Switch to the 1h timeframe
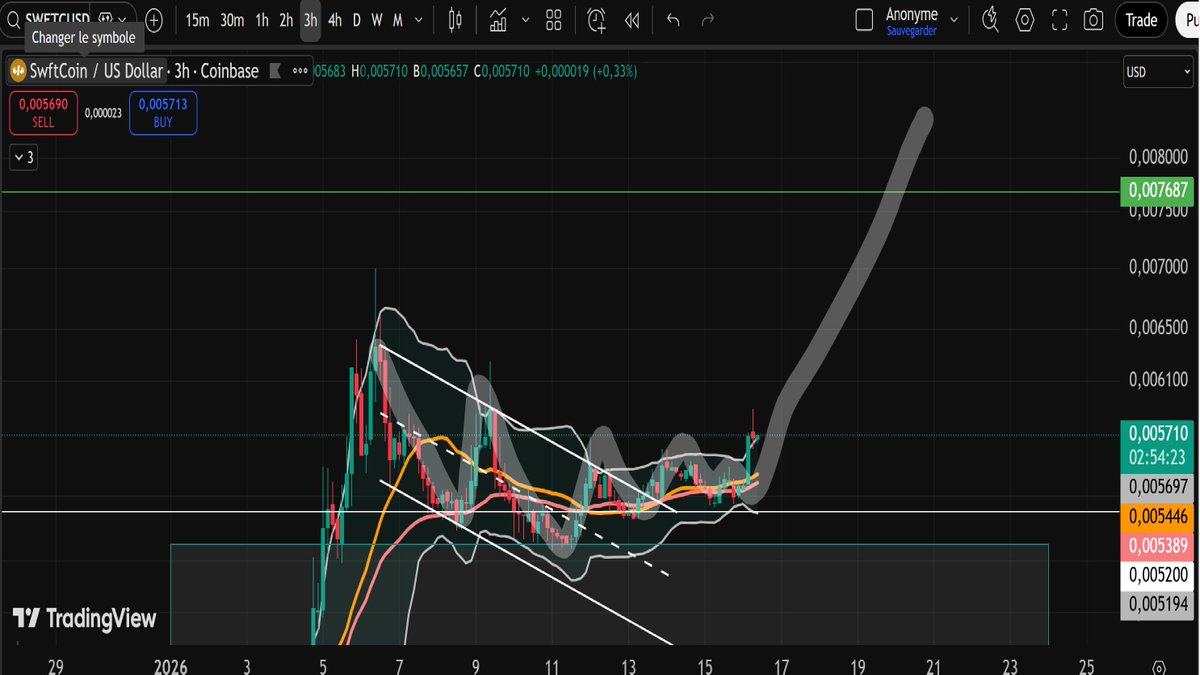This screenshot has width=1200, height=675. click(x=262, y=20)
